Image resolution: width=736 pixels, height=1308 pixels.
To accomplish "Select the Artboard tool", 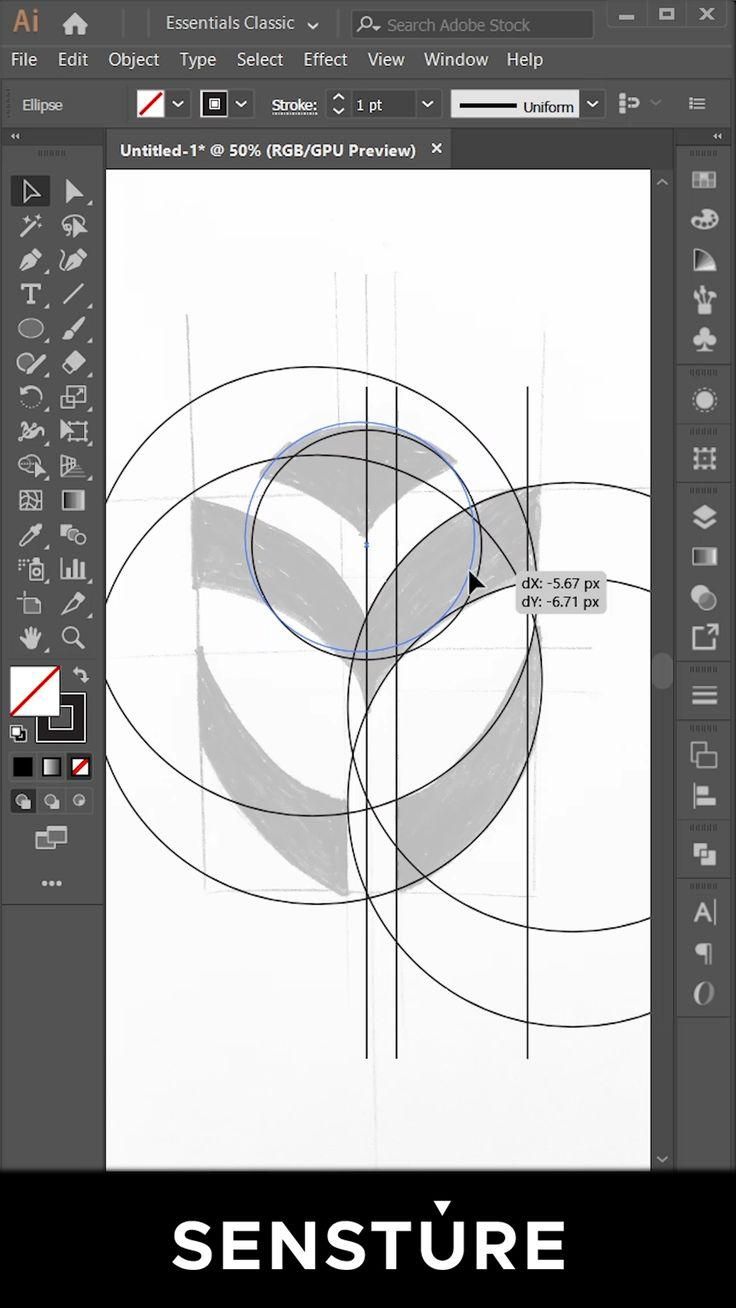I will coord(31,603).
